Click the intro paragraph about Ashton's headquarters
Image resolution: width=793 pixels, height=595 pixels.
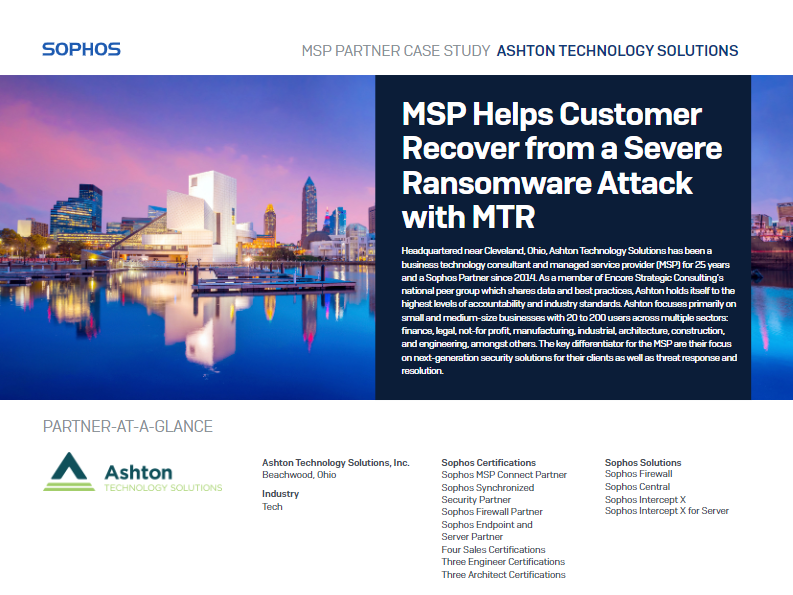tap(568, 308)
